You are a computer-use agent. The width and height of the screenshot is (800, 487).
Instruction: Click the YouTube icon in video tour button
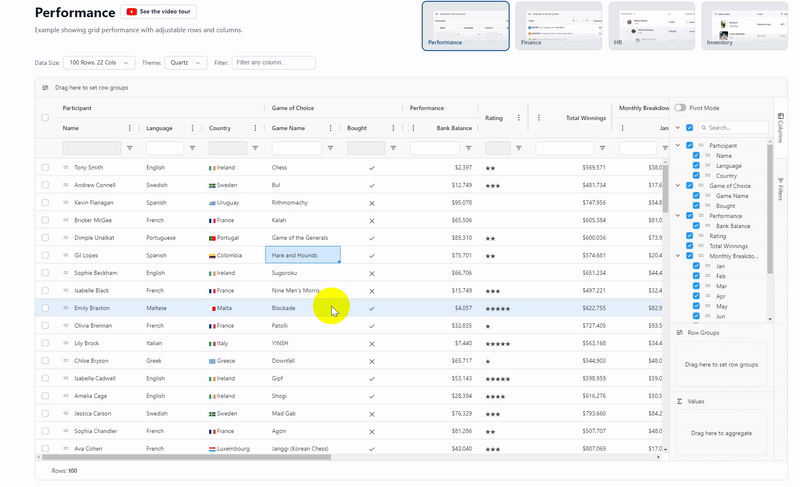pos(132,11)
